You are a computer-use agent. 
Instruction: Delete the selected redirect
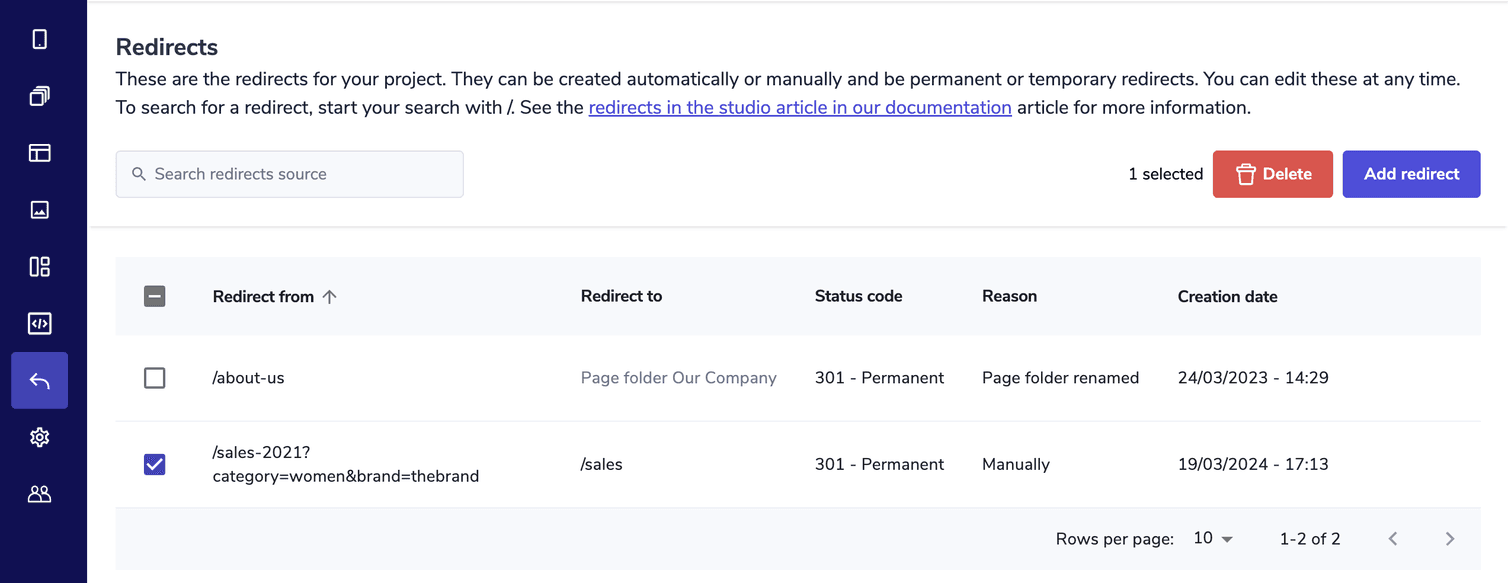coord(1272,173)
